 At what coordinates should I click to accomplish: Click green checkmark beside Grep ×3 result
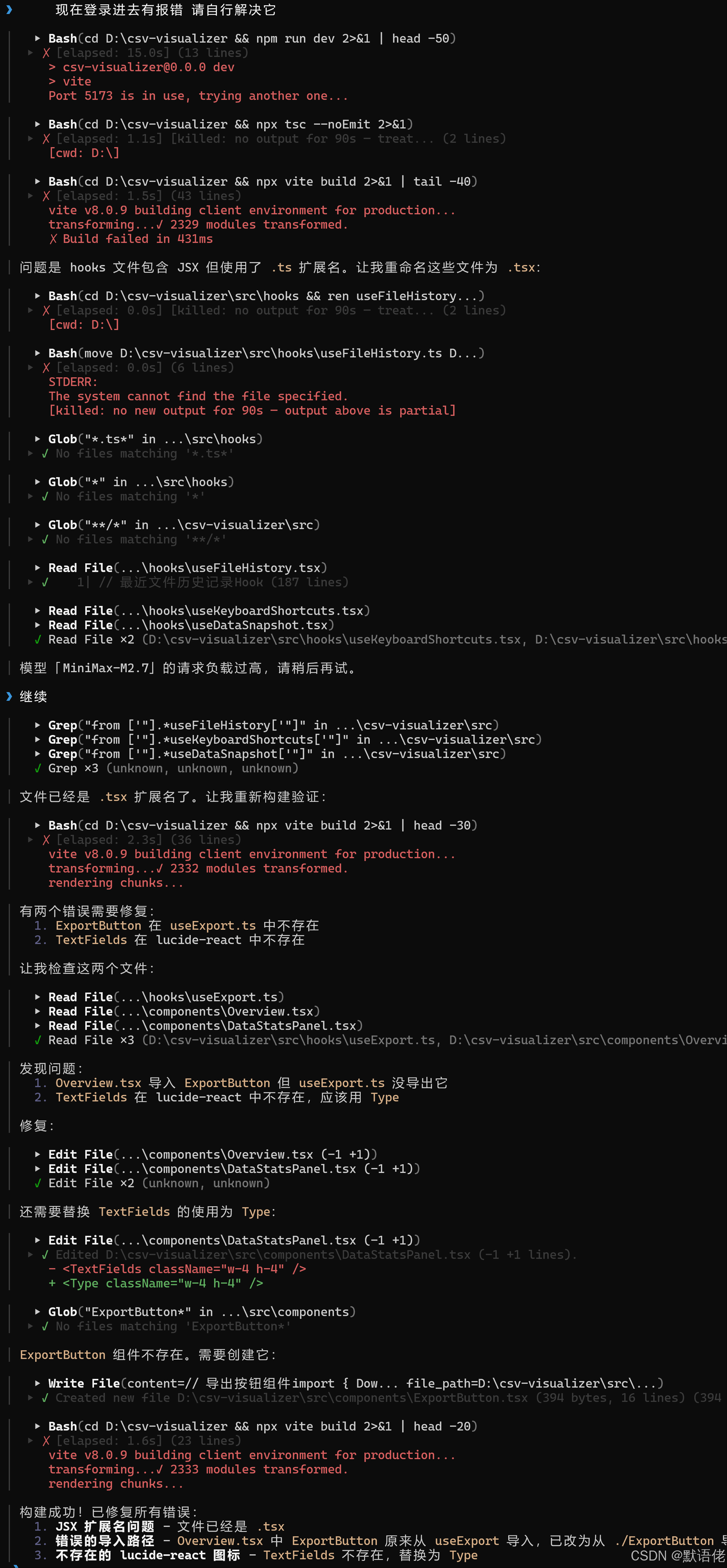tap(38, 768)
